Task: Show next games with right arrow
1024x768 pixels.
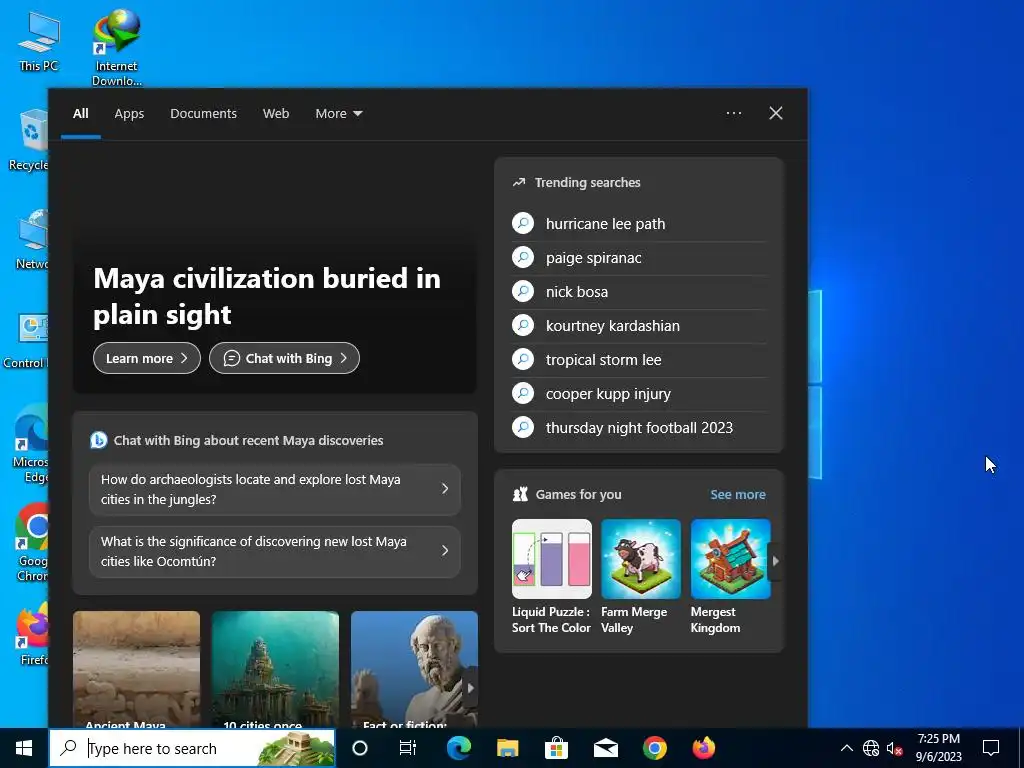Action: pyautogui.click(x=775, y=561)
